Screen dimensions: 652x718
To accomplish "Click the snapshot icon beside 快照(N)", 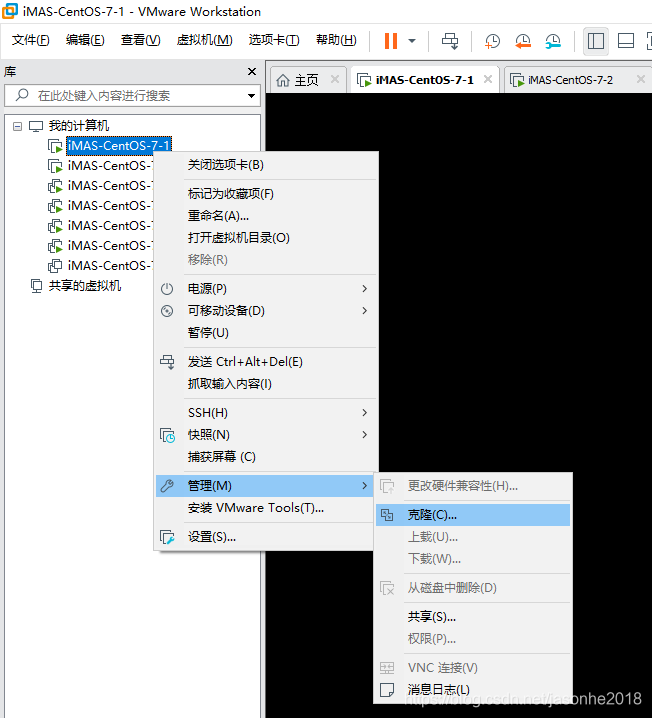I will (167, 435).
